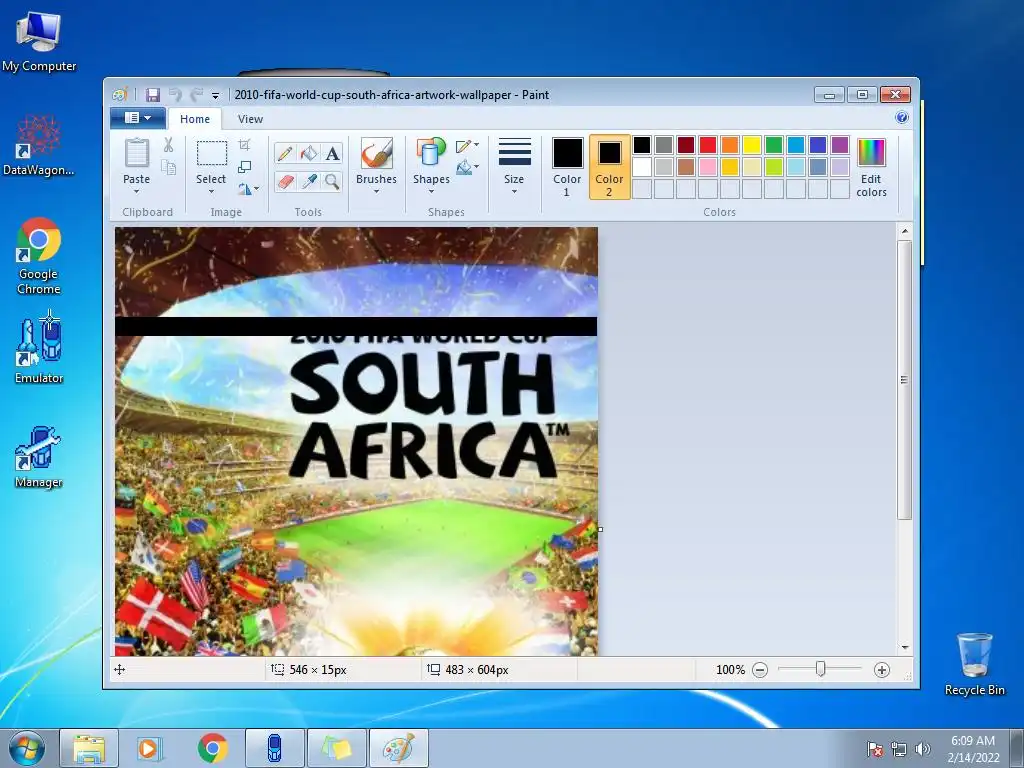Click the Copy icon in Clipboard group
The width and height of the screenshot is (1024, 768).
point(168,167)
